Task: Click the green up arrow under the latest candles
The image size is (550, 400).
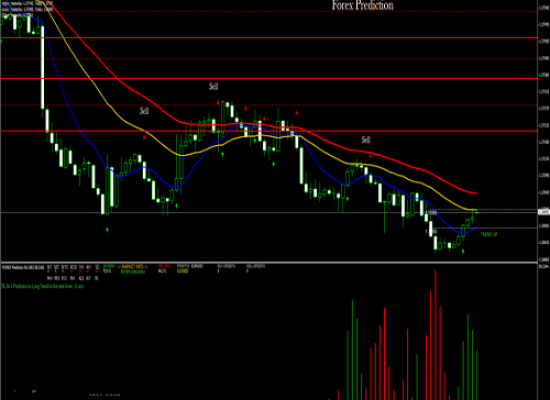Action: coord(463,251)
